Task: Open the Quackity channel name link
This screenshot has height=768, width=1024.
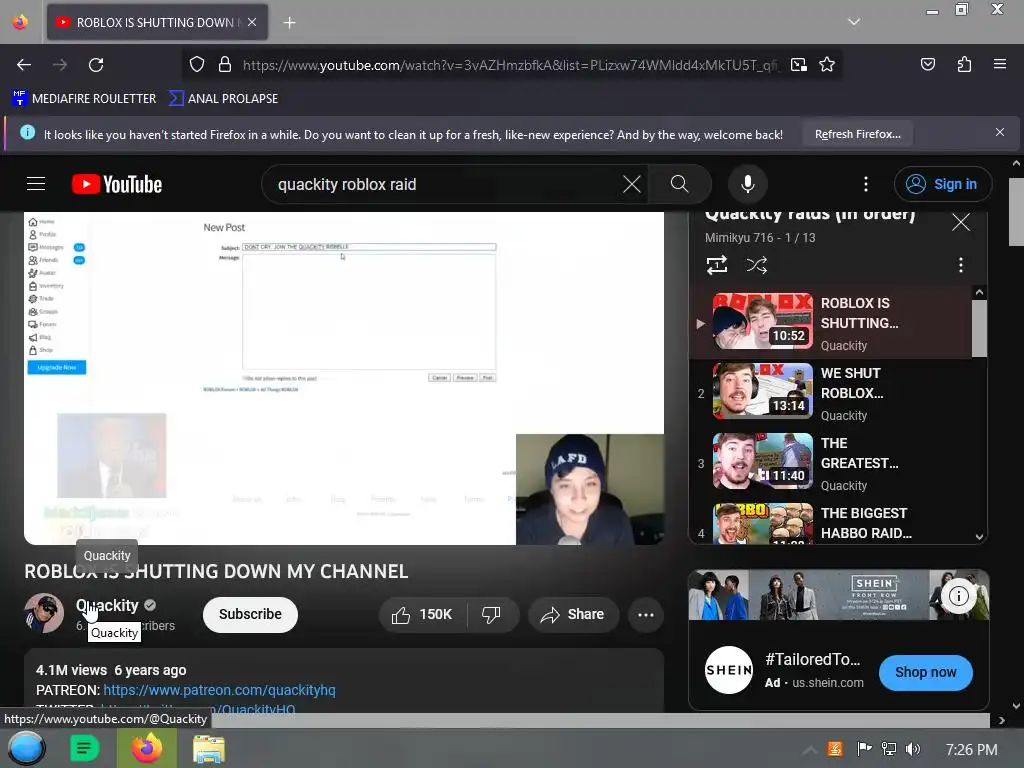Action: coord(107,605)
